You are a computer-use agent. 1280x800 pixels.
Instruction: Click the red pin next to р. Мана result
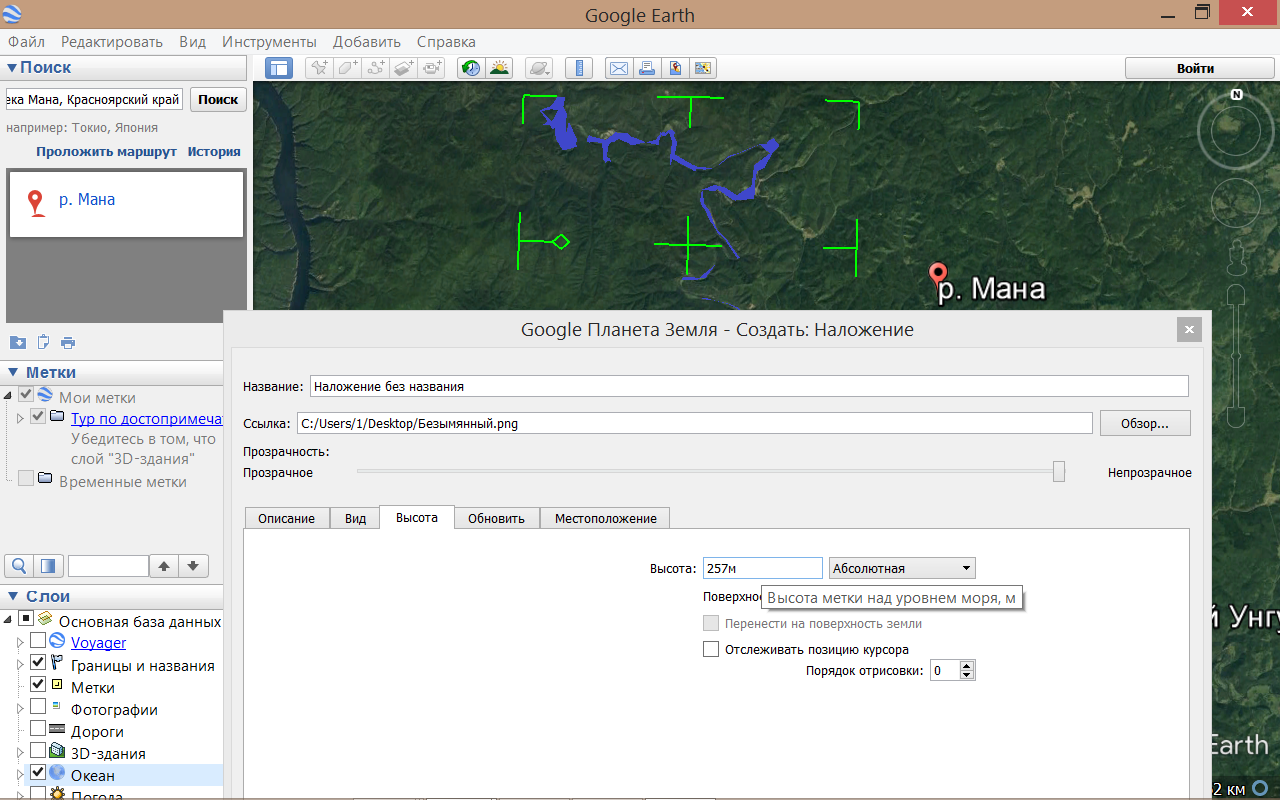pos(37,203)
